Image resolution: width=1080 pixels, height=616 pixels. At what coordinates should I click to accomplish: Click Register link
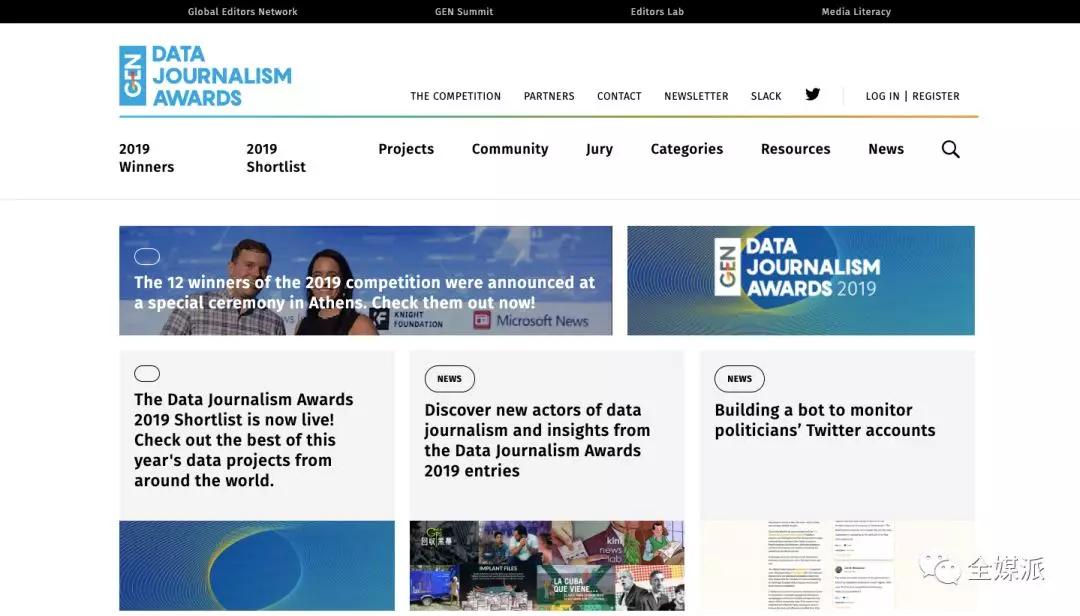(x=935, y=96)
